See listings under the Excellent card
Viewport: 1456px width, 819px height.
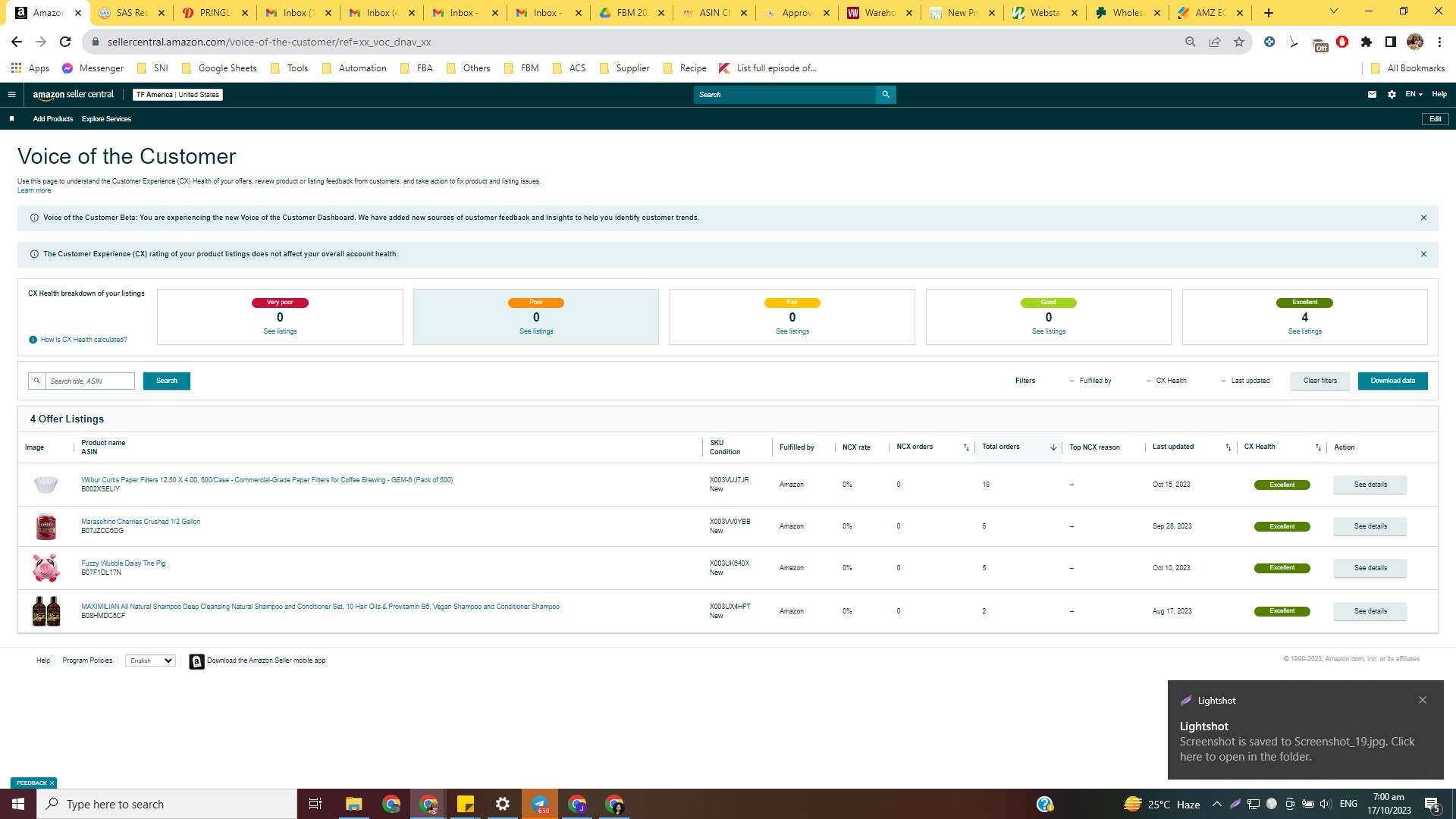[1305, 332]
